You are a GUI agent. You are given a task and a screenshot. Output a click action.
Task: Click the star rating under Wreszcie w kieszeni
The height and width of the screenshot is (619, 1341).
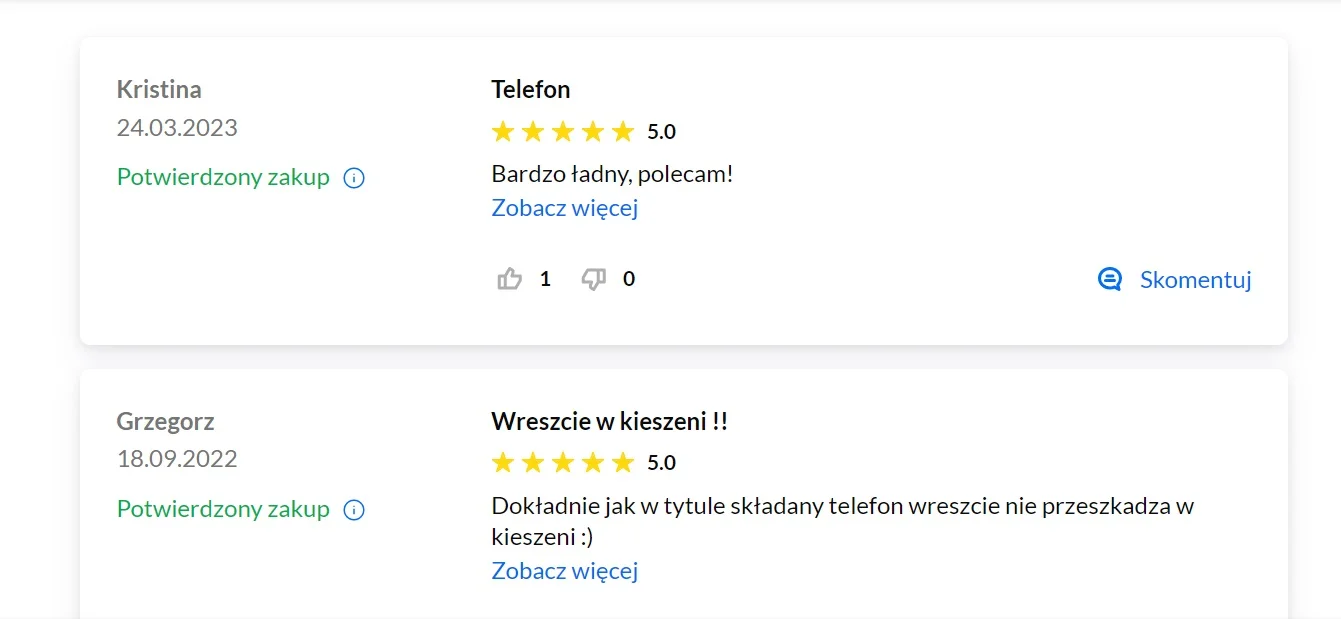click(x=563, y=462)
